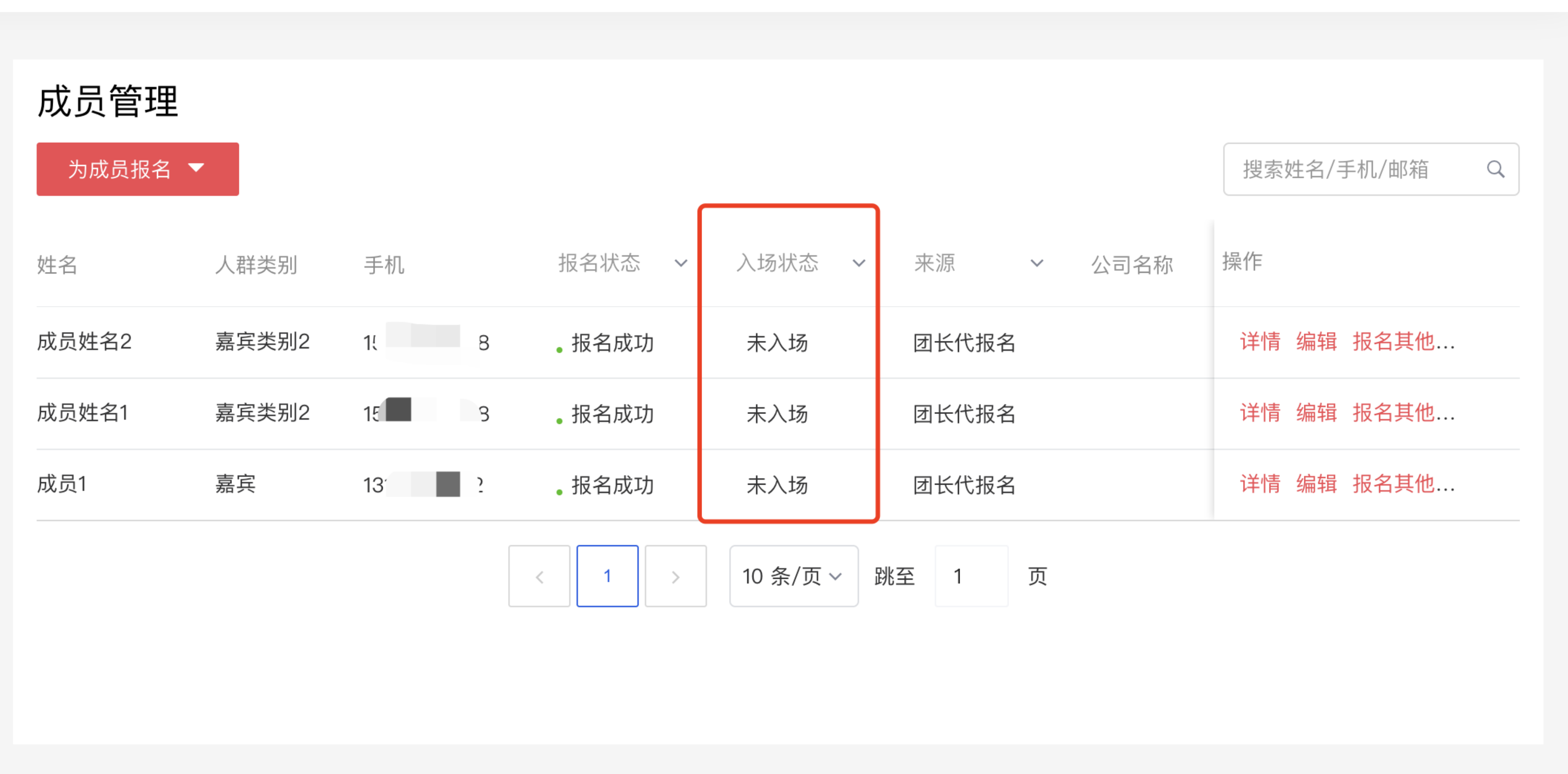
Task: Open 详情 for 成员姓名2
Action: pyautogui.click(x=1260, y=342)
